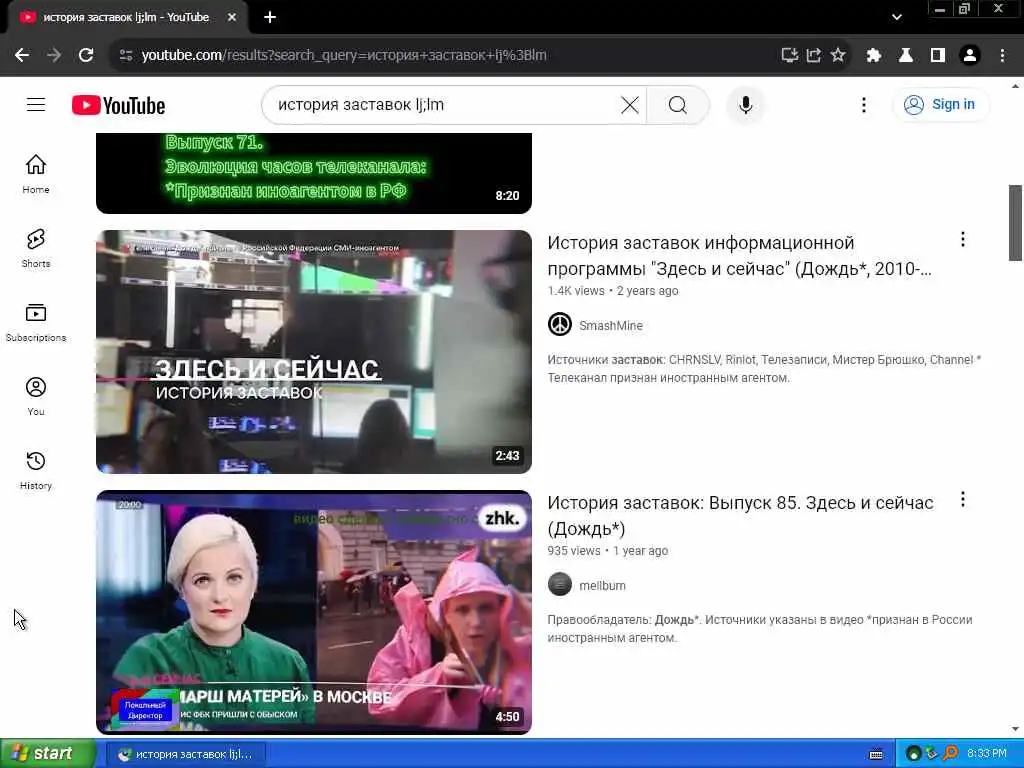Image resolution: width=1024 pixels, height=768 pixels.
Task: Select the история заставок YouTube tab
Action: 127,18
